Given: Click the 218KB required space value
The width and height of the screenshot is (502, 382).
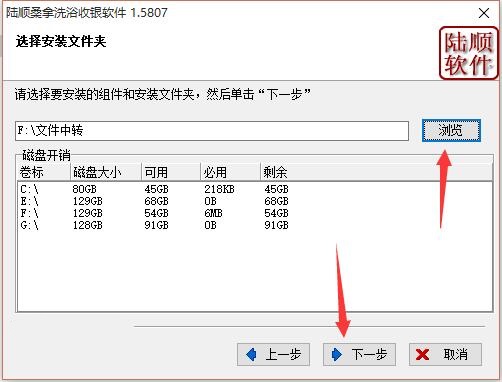Looking at the screenshot, I should [219, 189].
